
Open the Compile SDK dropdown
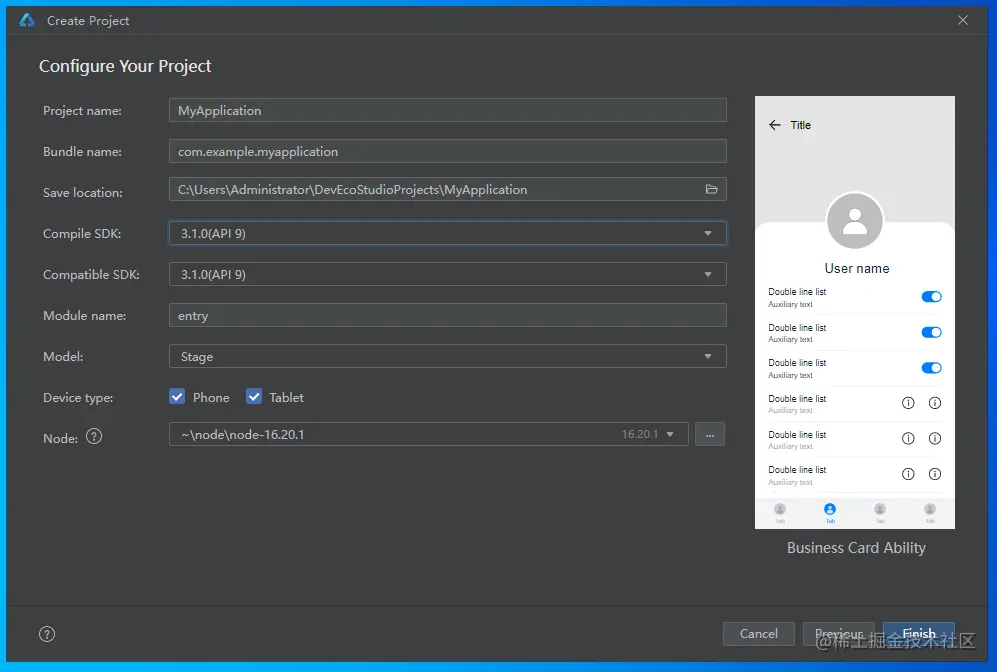(448, 233)
